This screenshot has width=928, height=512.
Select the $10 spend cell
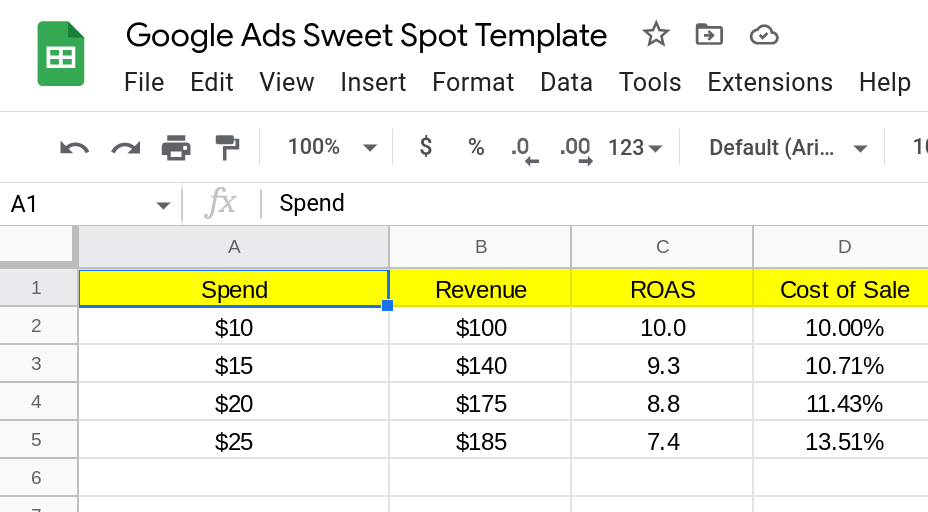tap(234, 327)
